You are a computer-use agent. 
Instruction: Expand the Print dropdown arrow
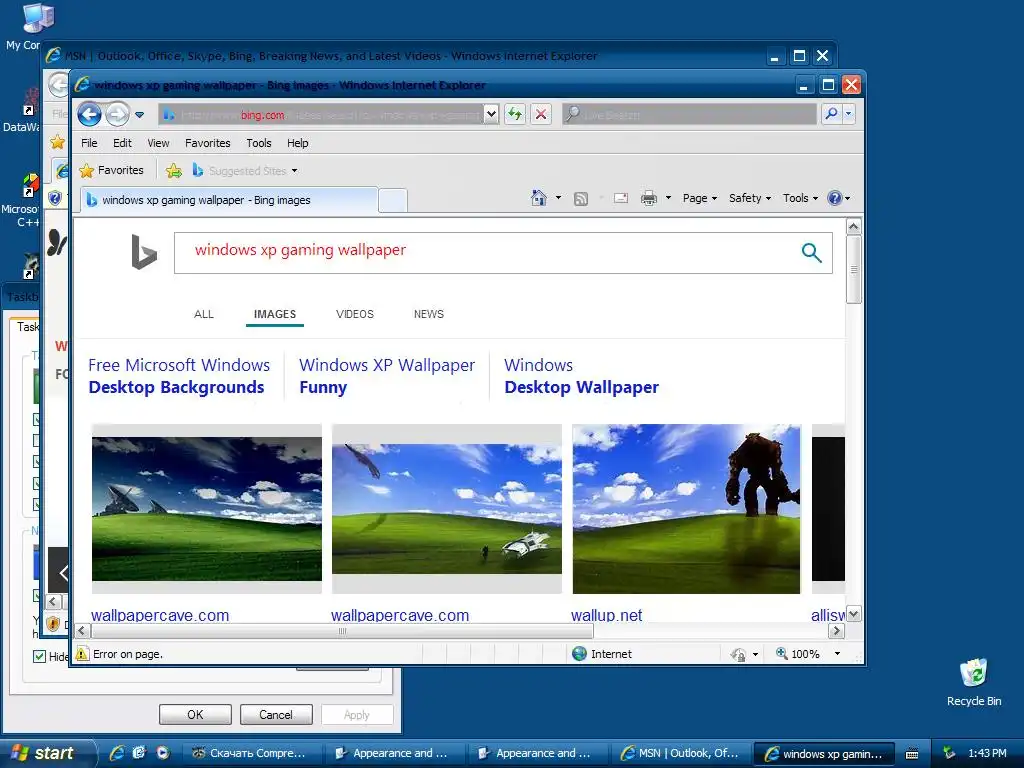click(x=668, y=198)
